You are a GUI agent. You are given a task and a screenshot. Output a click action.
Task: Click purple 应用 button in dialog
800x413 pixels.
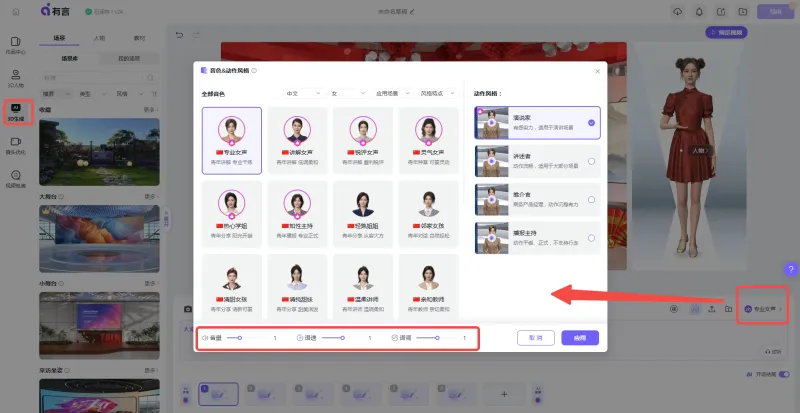tap(580, 338)
